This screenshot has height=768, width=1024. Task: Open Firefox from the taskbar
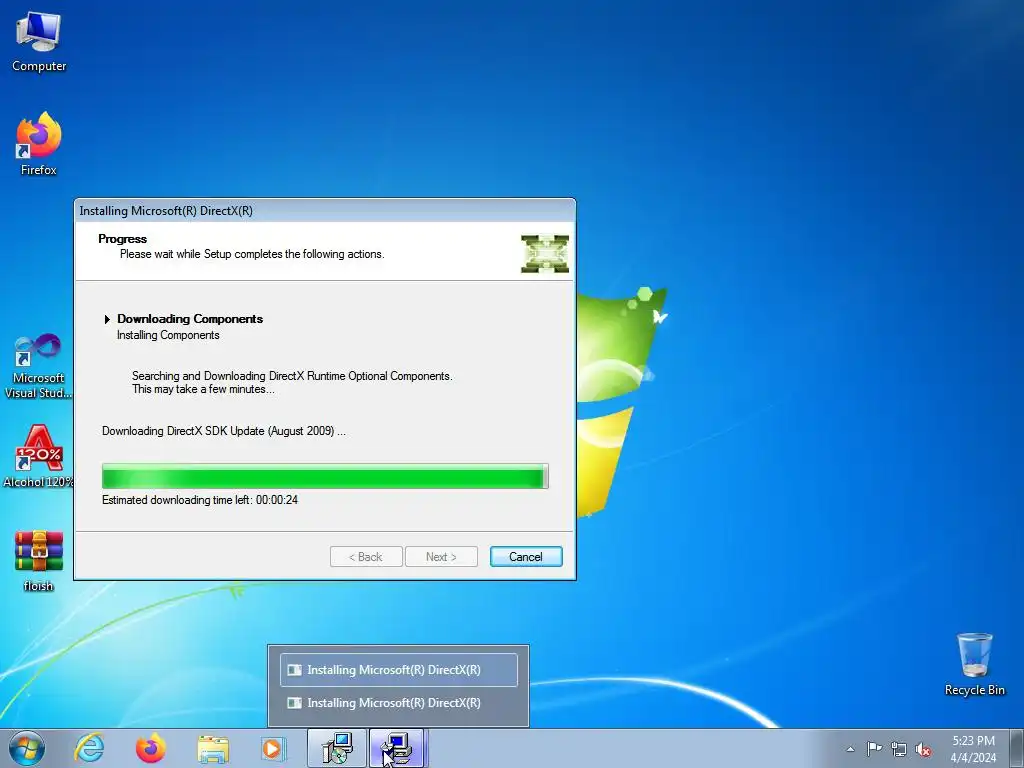pos(151,748)
